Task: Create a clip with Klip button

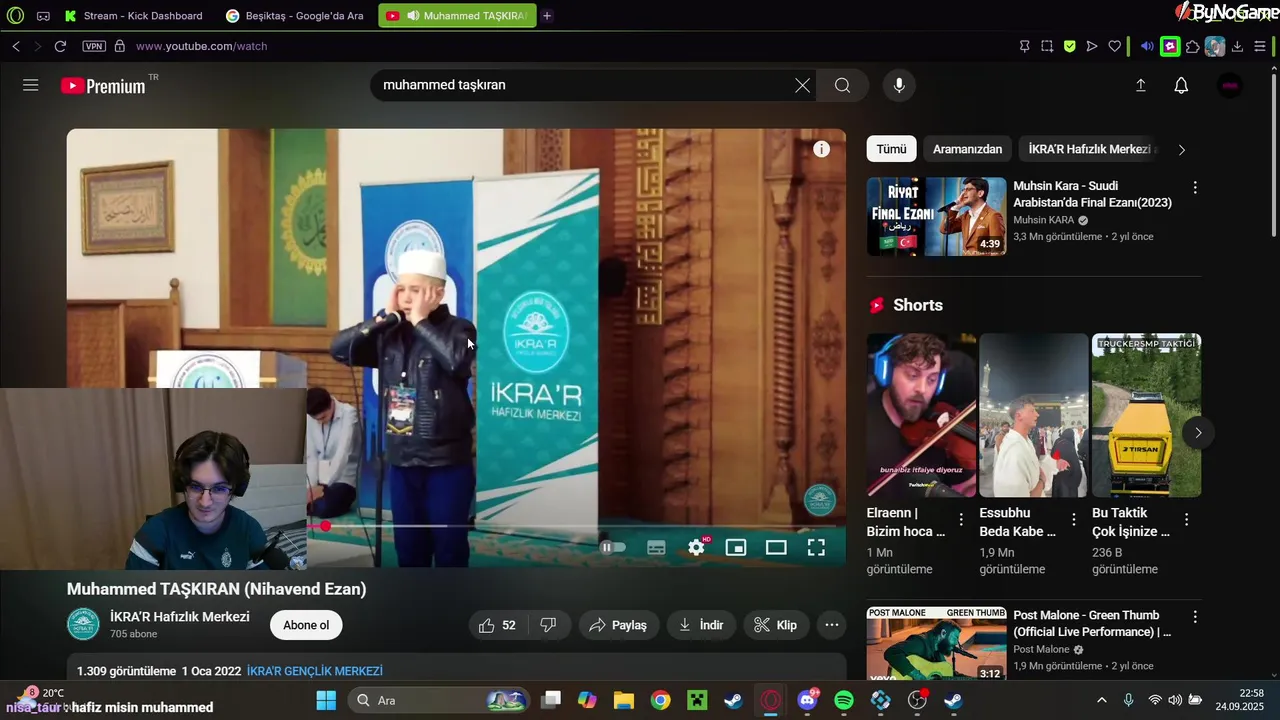Action: pos(776,625)
